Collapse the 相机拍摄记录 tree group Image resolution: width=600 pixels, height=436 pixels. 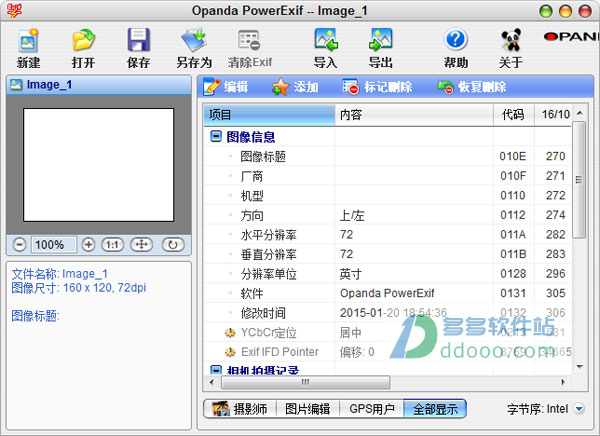[216, 370]
